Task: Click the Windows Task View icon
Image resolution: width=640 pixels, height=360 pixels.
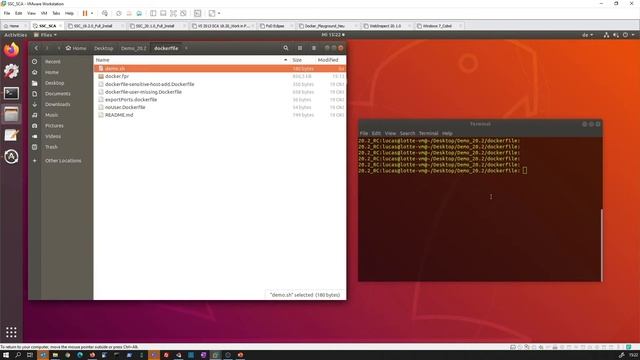Action: click(30, 355)
